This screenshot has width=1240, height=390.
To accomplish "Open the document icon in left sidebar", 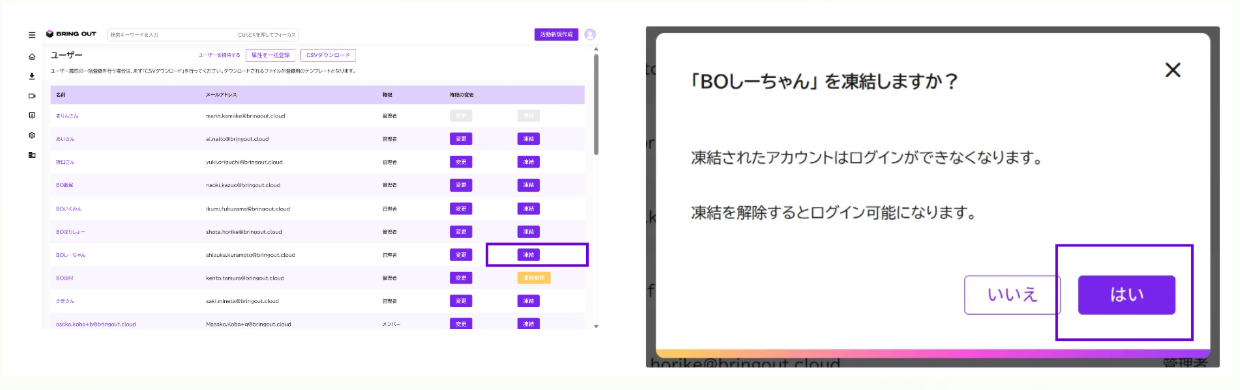I will (32, 115).
